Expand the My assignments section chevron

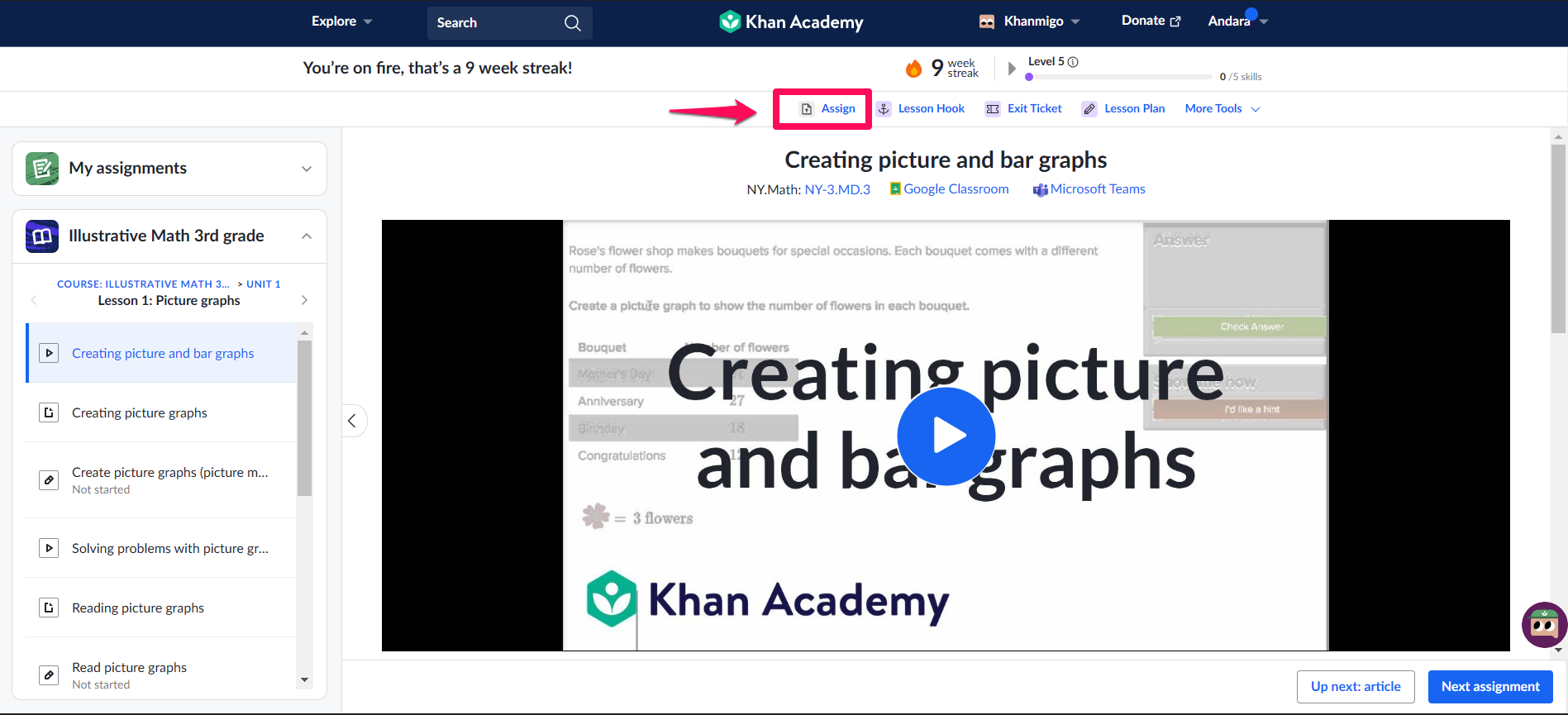(307, 169)
